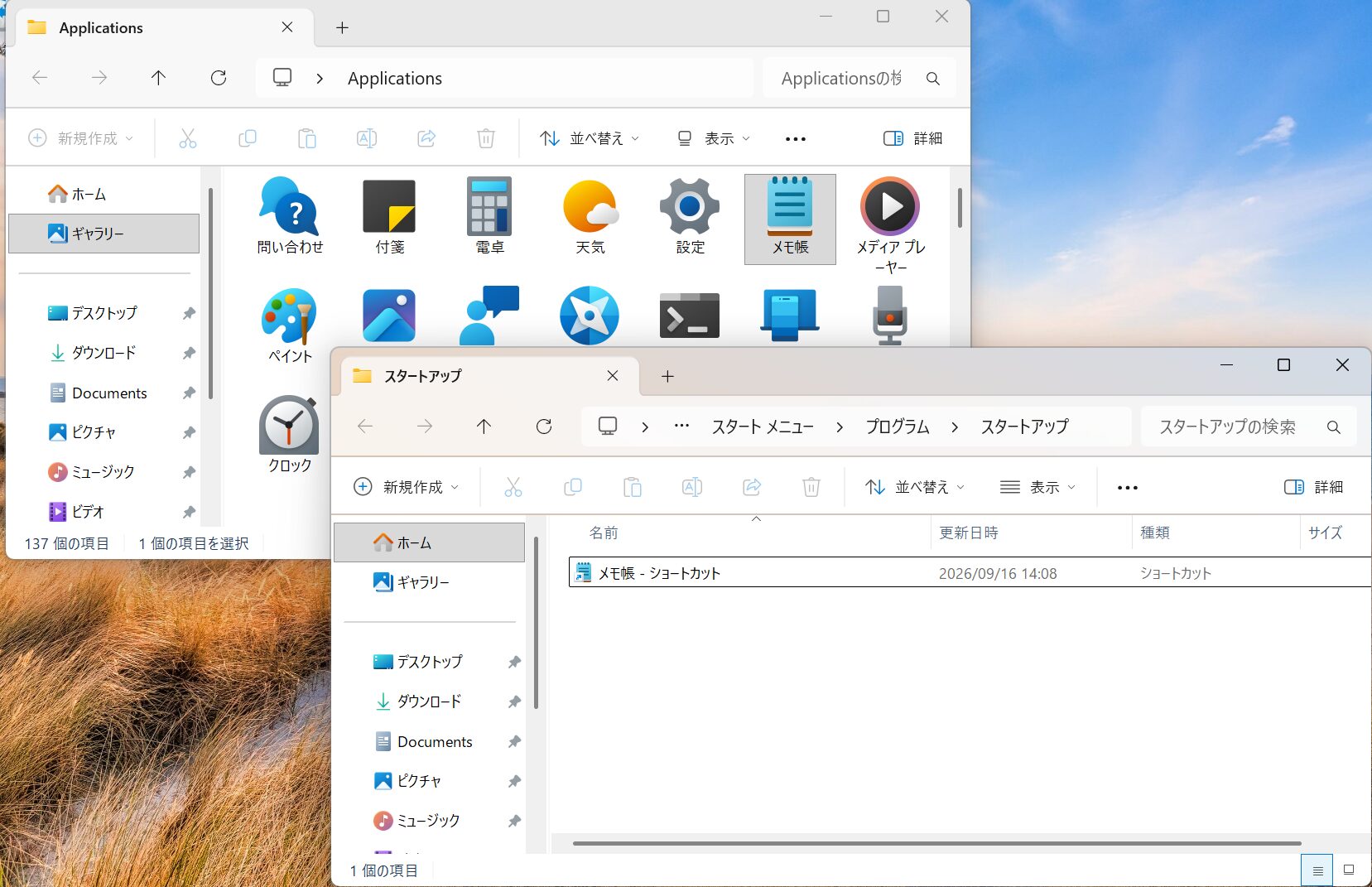
Task: Switch to details list view in status bar
Action: (1317, 870)
